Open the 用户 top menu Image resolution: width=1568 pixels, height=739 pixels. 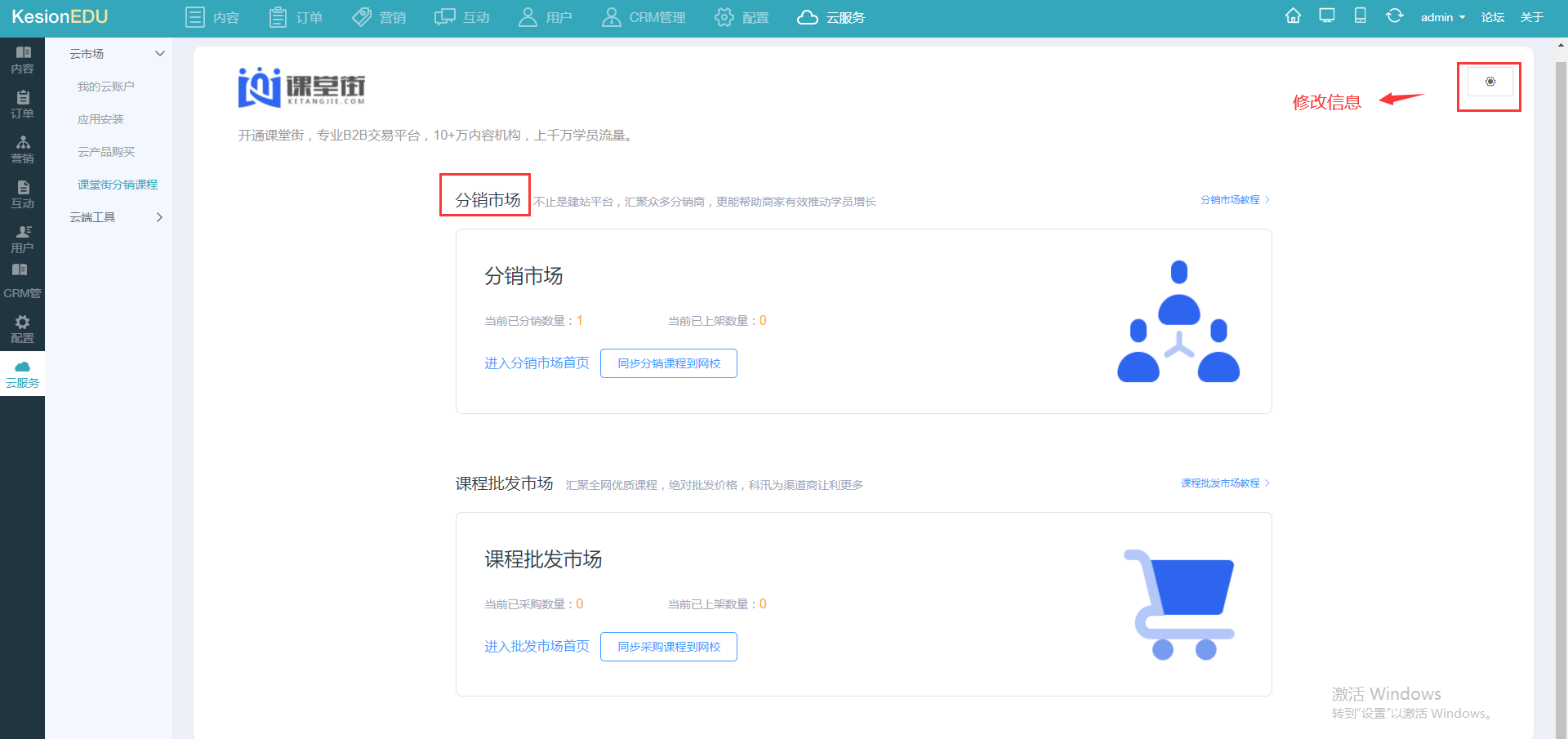coord(545,17)
